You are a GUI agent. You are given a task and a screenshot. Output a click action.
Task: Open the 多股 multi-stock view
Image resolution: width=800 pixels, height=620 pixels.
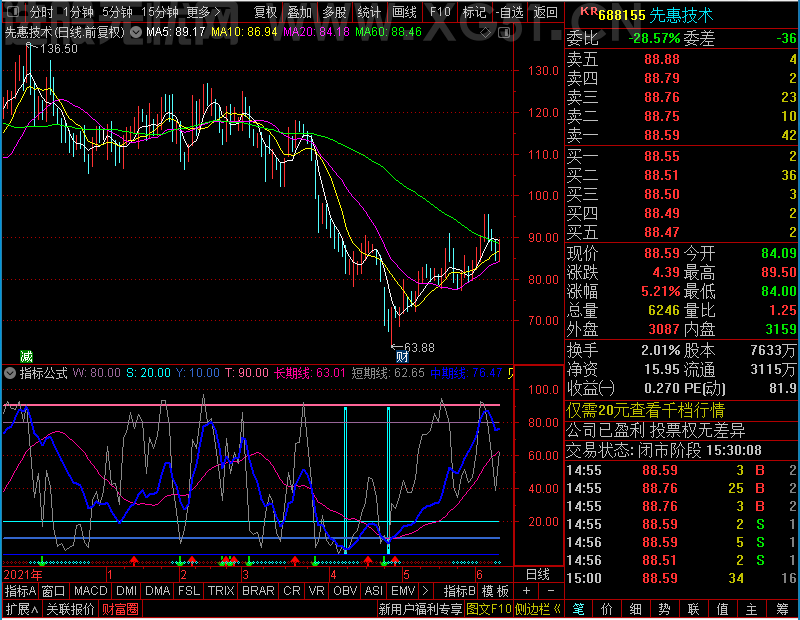pyautogui.click(x=334, y=12)
